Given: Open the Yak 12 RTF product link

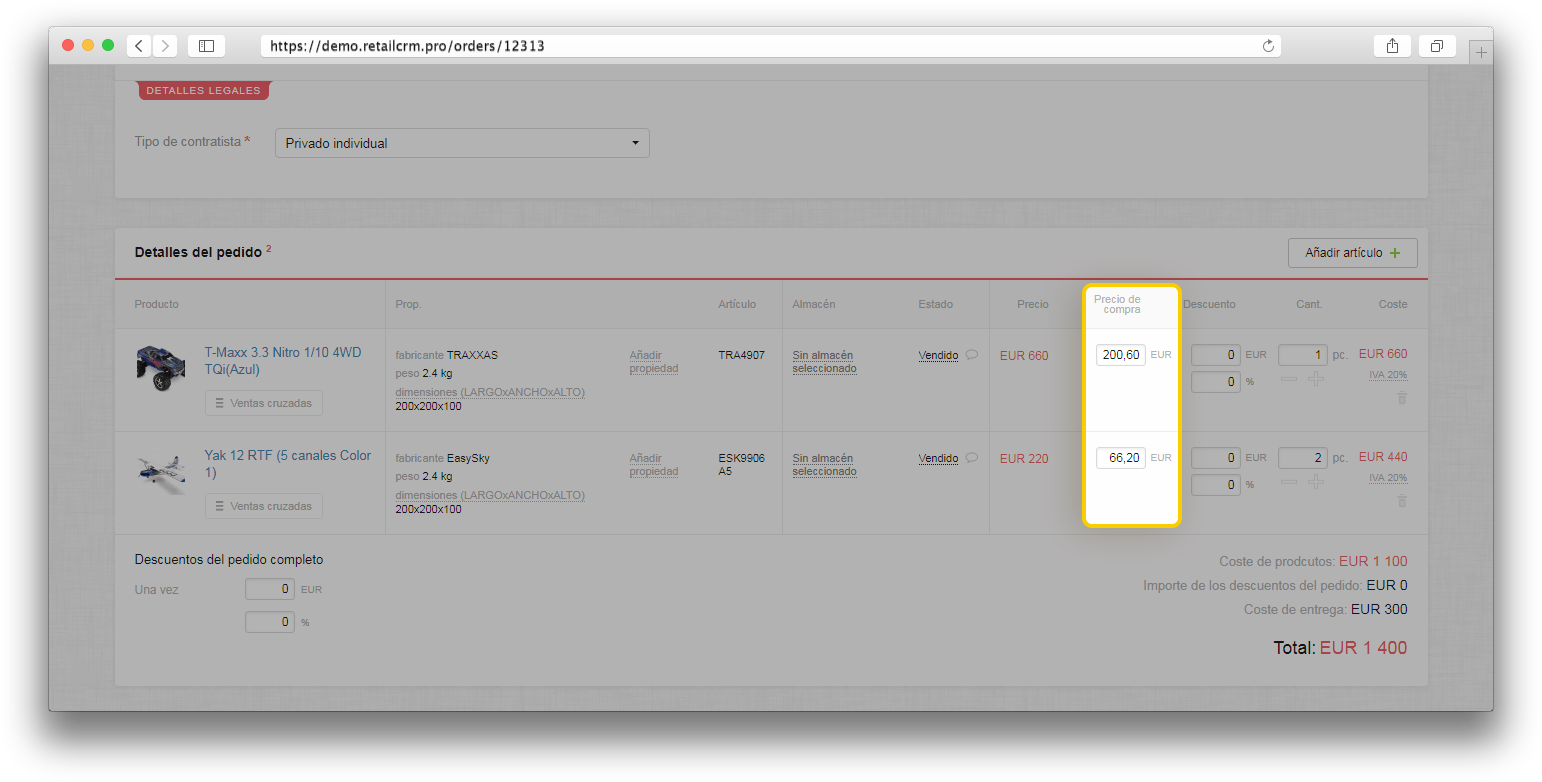Looking at the screenshot, I should click(x=288, y=464).
